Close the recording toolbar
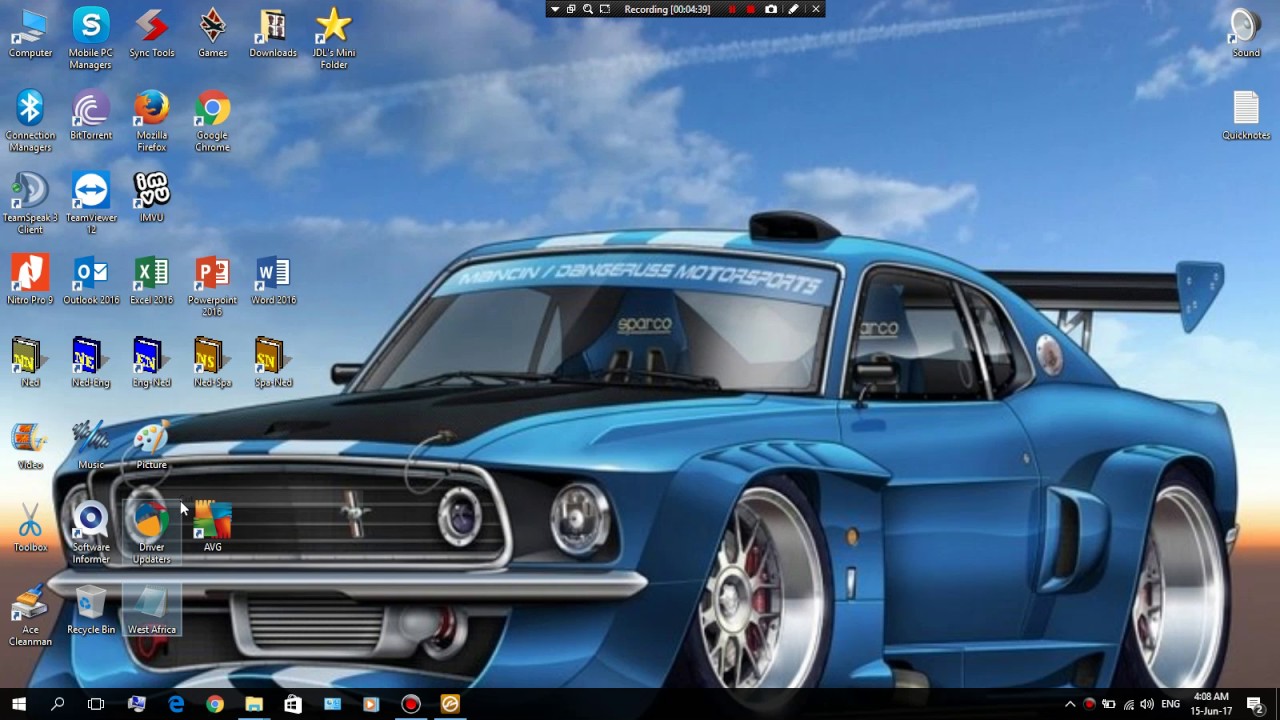Screen dimensions: 1280x720 [816, 9]
